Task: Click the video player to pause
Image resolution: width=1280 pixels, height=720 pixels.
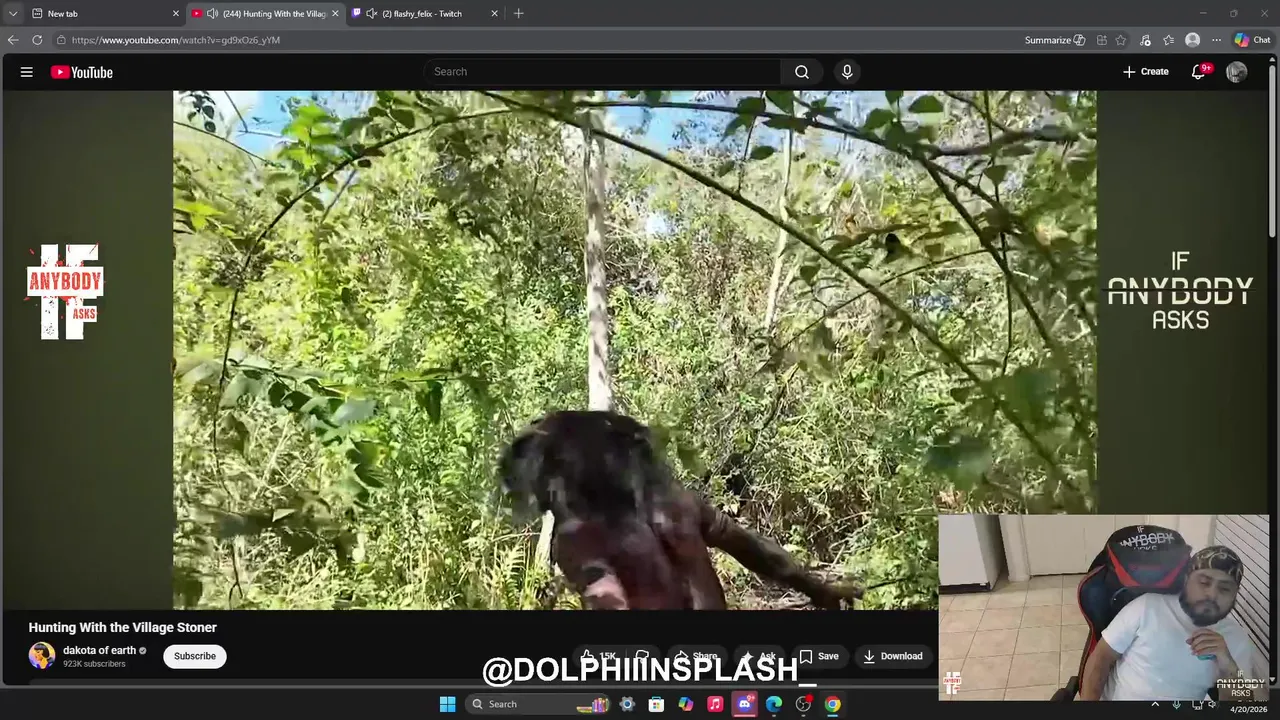Action: pyautogui.click(x=634, y=350)
